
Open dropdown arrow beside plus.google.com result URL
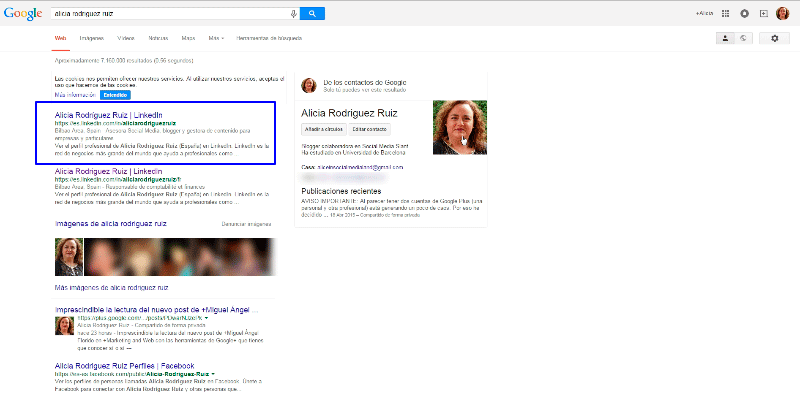(x=206, y=317)
